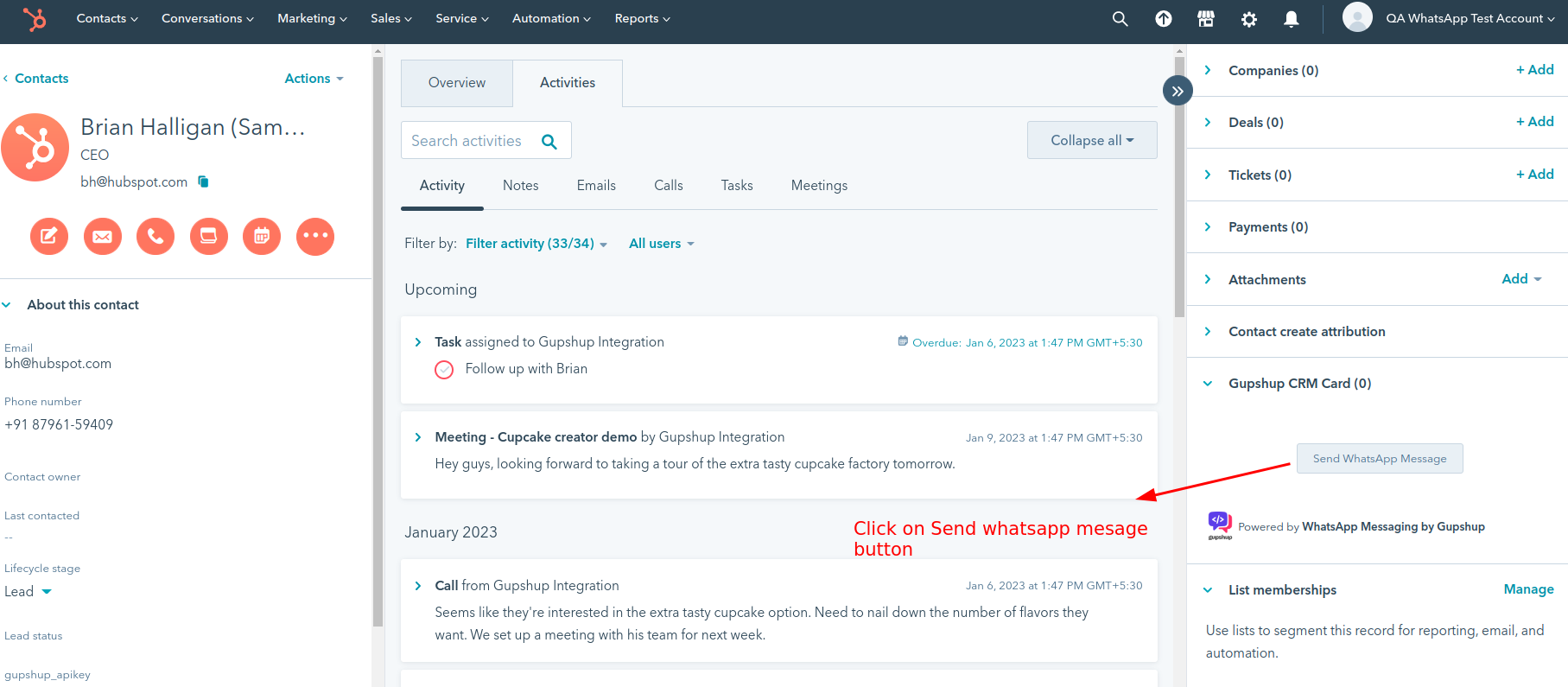Click Manage for List memberships
Viewport: 1568px width, 687px height.
[1528, 589]
